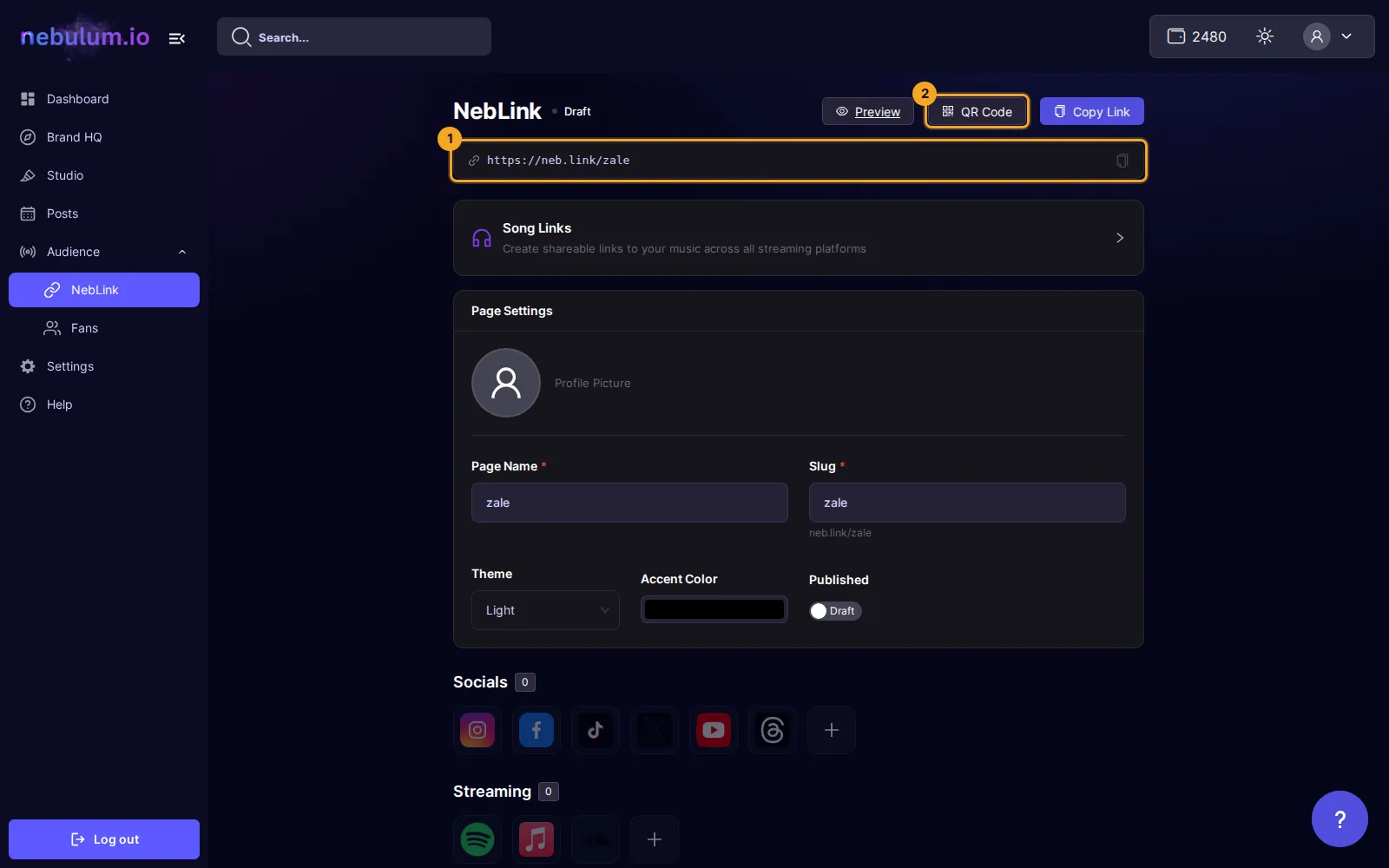Click the search magnifier icon
The image size is (1389, 868).
tap(241, 36)
